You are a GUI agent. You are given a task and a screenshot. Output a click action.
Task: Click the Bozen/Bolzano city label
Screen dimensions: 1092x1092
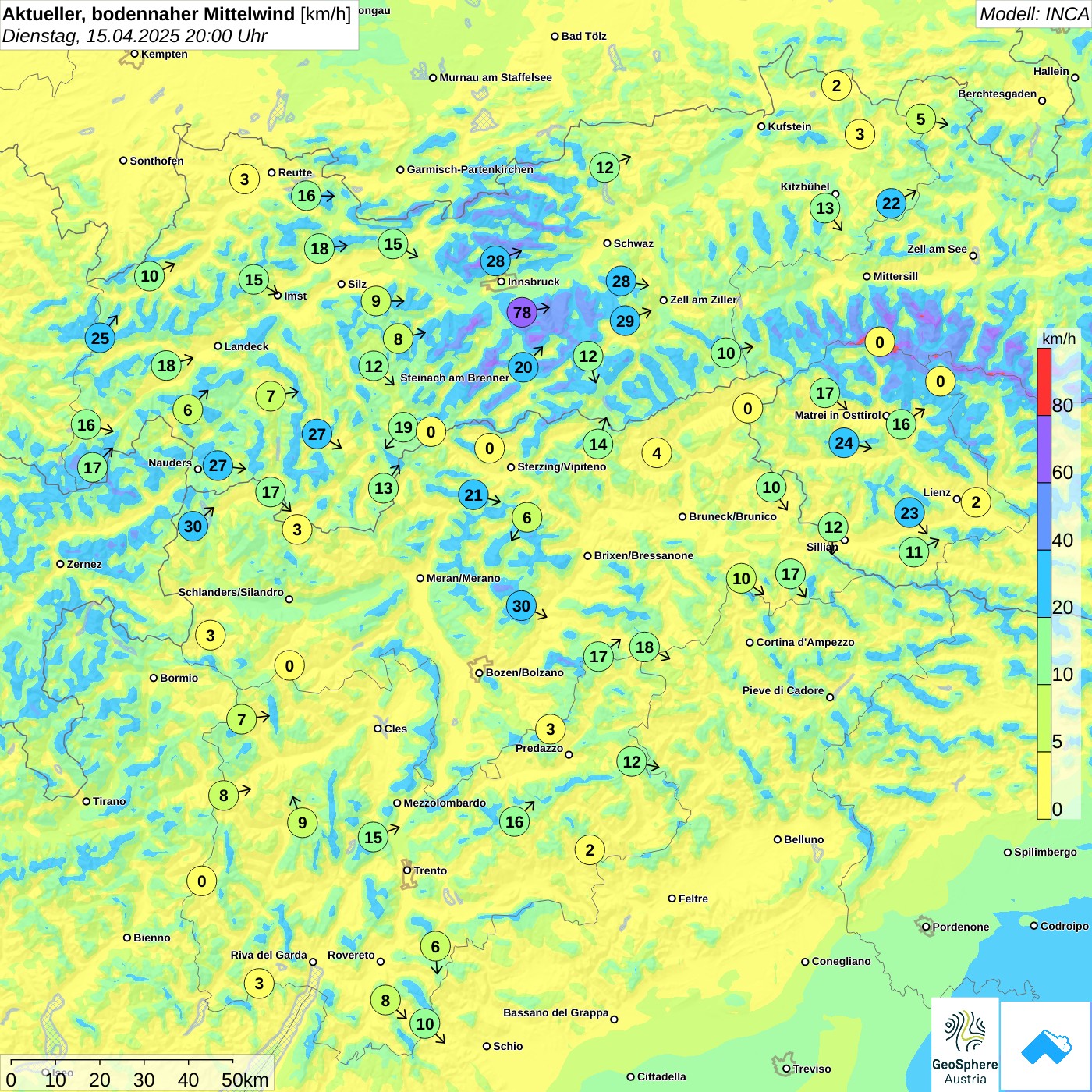(x=524, y=672)
